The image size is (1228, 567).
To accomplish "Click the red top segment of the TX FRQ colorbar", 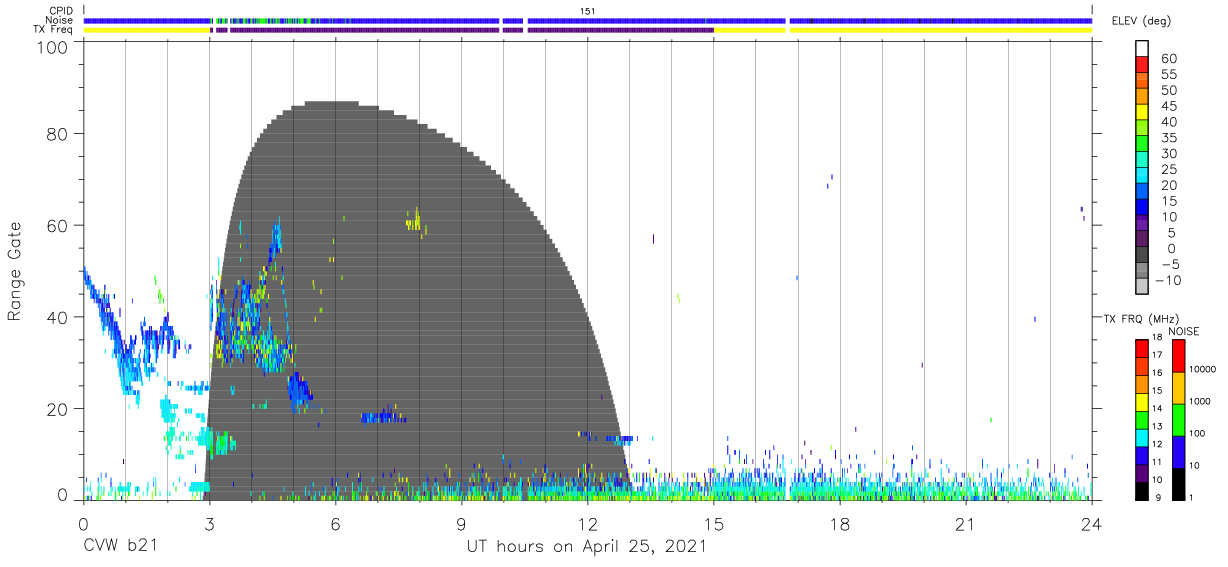I will tap(1141, 349).
